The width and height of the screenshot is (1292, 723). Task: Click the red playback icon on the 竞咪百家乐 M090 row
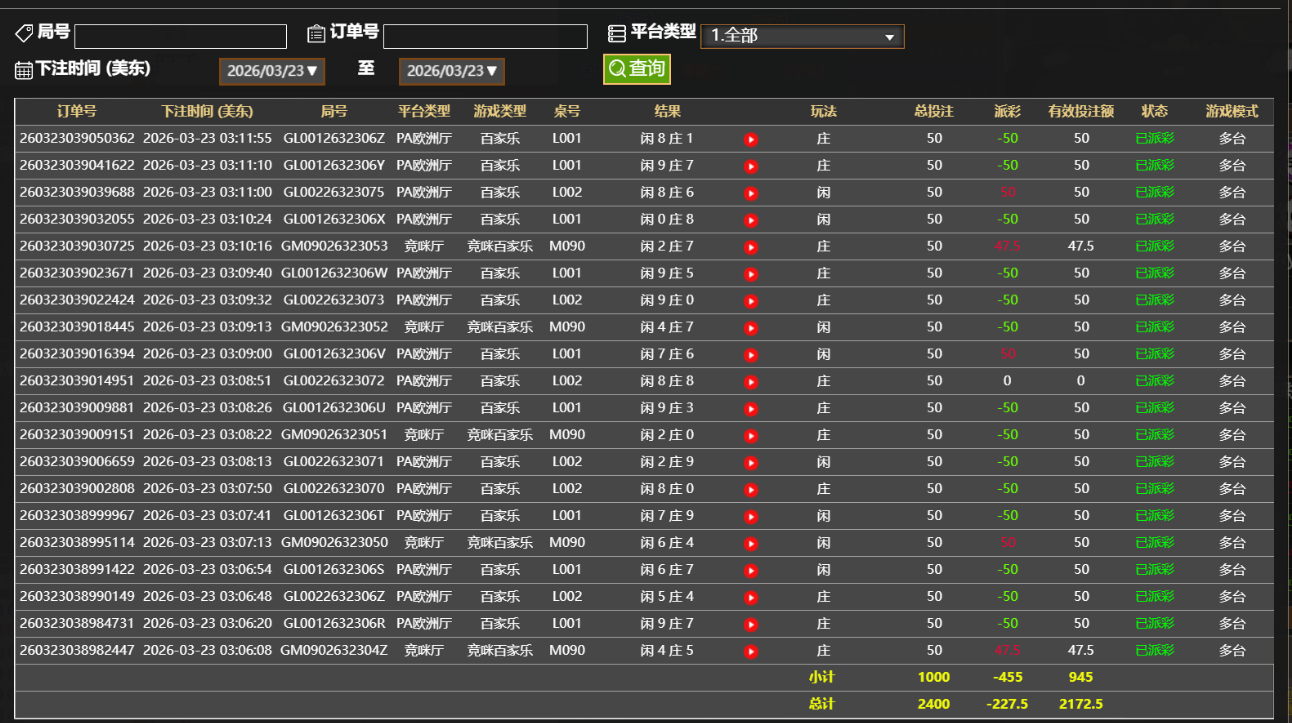pyautogui.click(x=751, y=245)
